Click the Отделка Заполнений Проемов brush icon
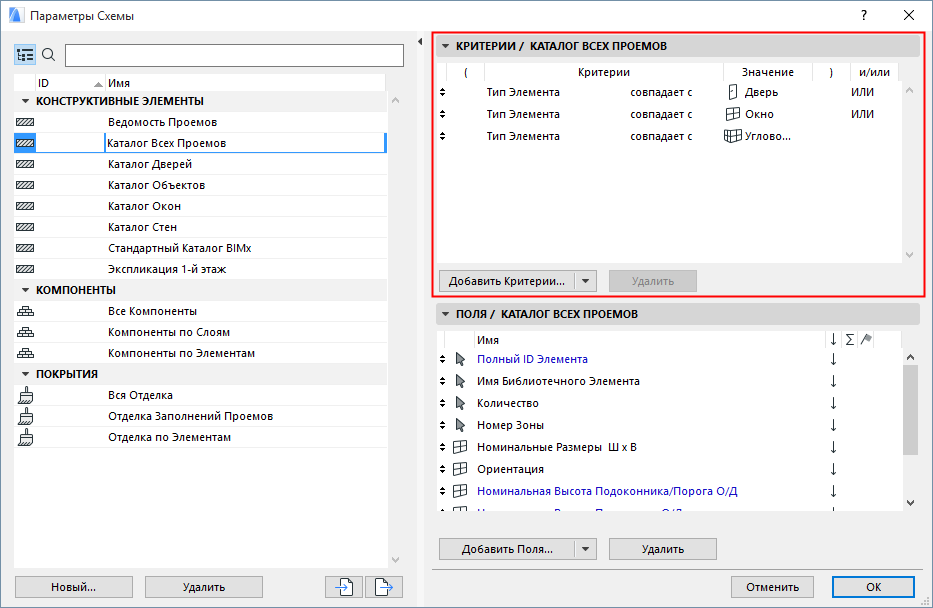The image size is (933, 608). (26, 416)
